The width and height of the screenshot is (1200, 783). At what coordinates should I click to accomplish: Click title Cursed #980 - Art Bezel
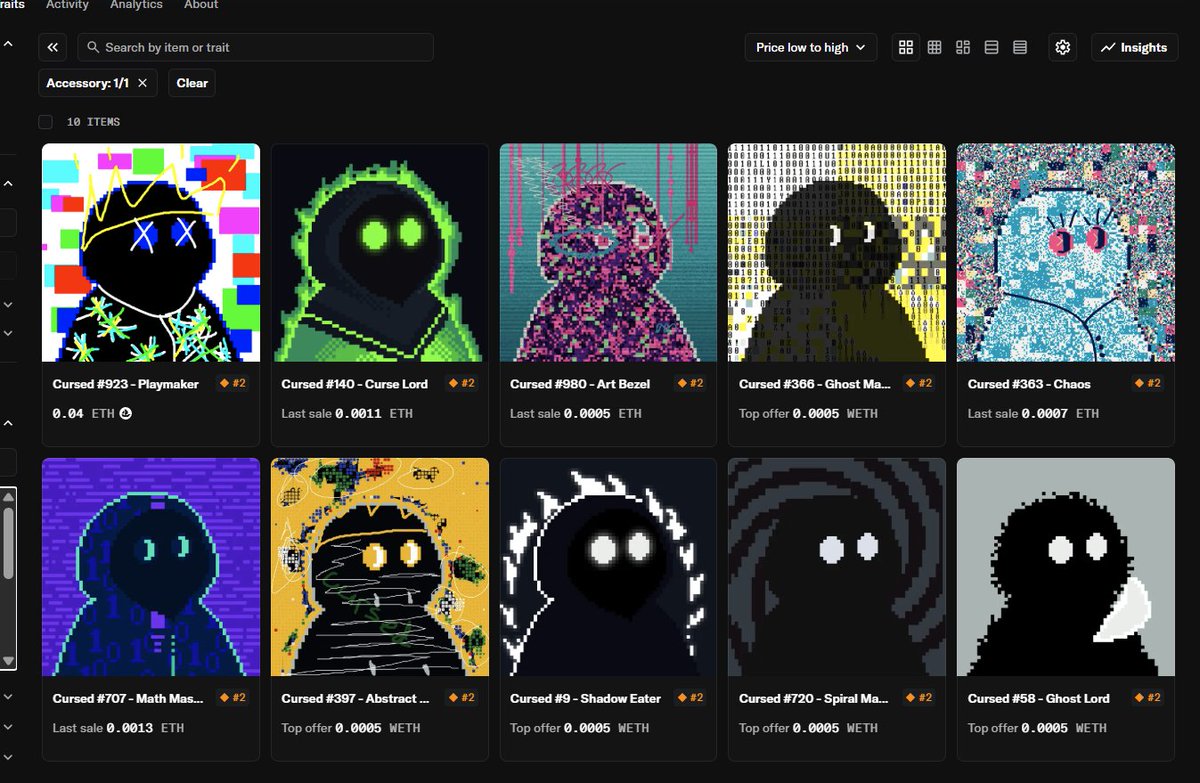click(x=580, y=384)
